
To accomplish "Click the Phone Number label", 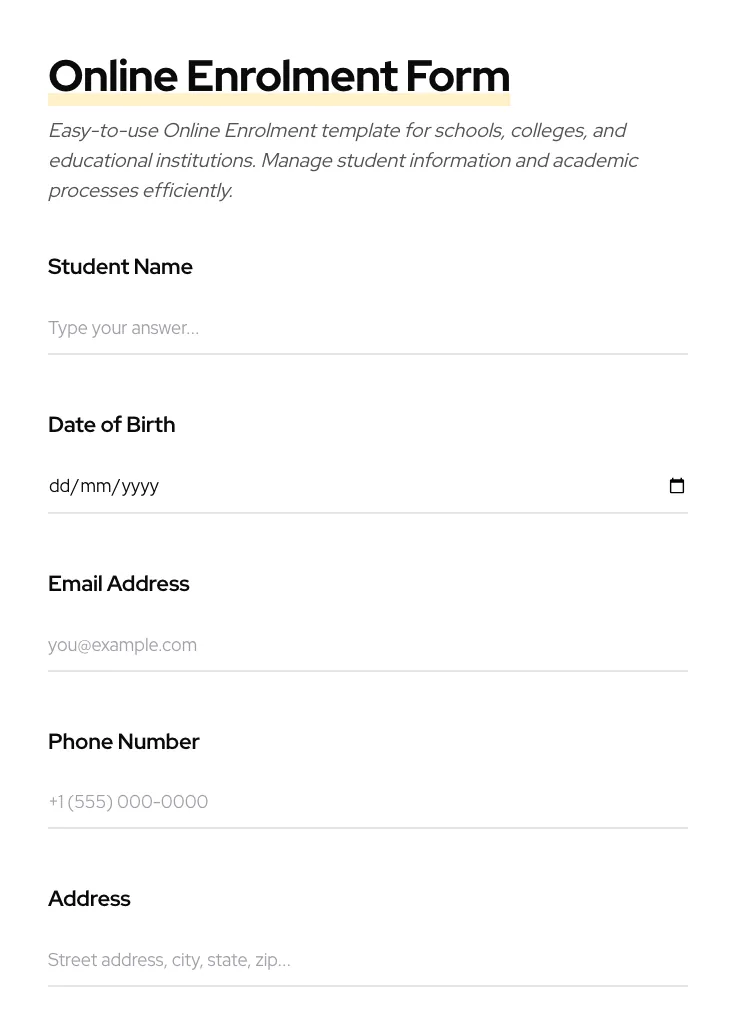I will click(x=123, y=741).
